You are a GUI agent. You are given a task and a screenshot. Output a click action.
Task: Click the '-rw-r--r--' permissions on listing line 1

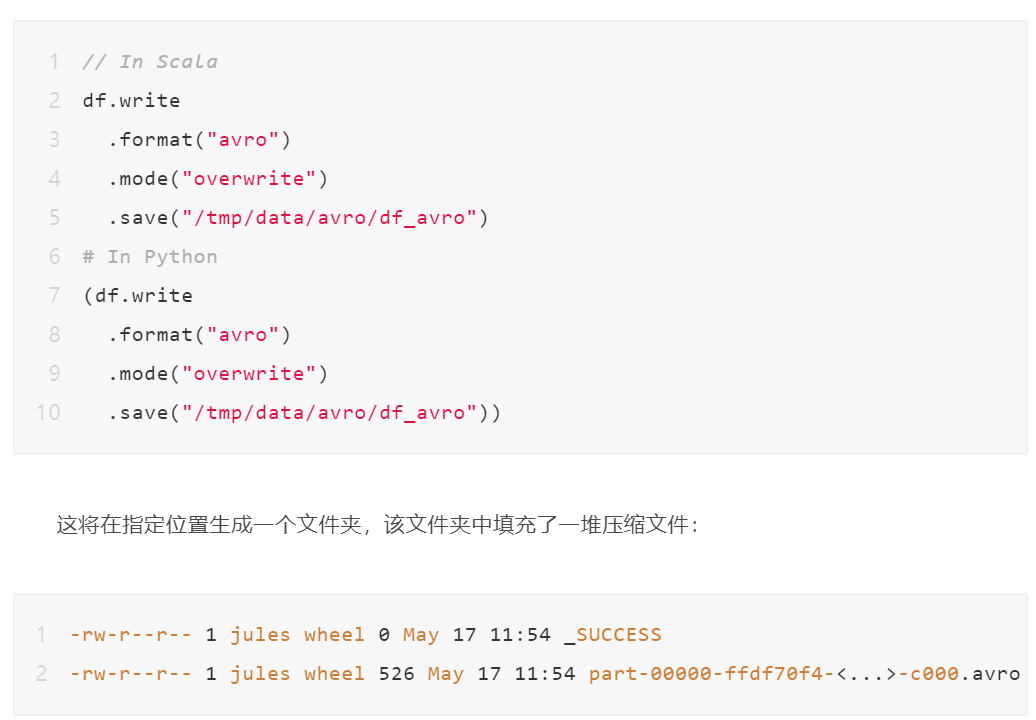(x=131, y=635)
